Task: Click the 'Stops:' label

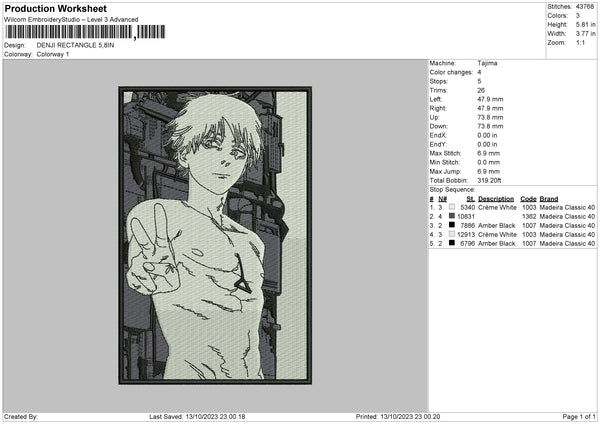Action: point(438,82)
